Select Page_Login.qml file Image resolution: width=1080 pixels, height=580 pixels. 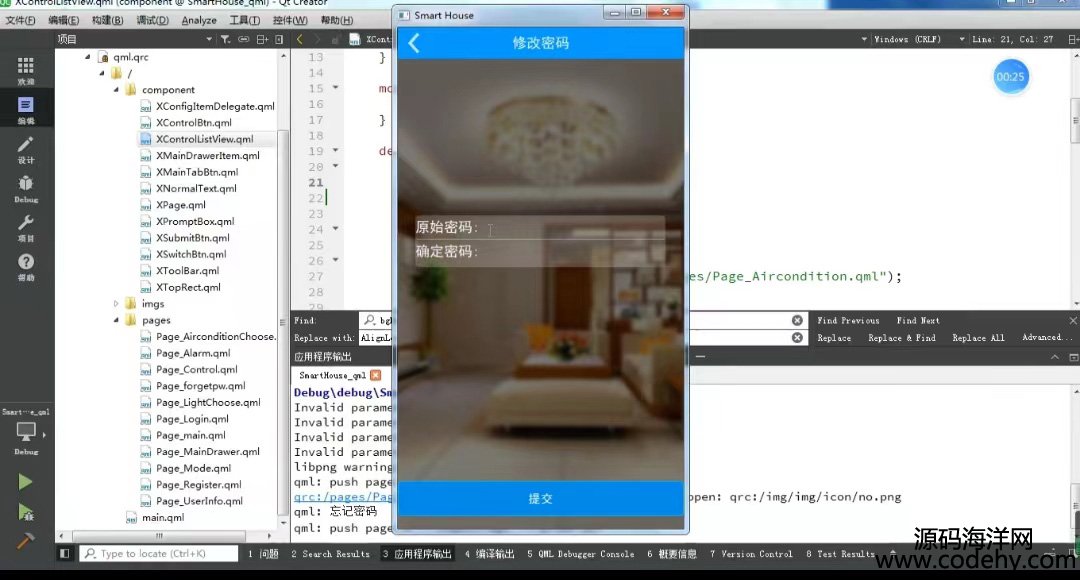192,419
